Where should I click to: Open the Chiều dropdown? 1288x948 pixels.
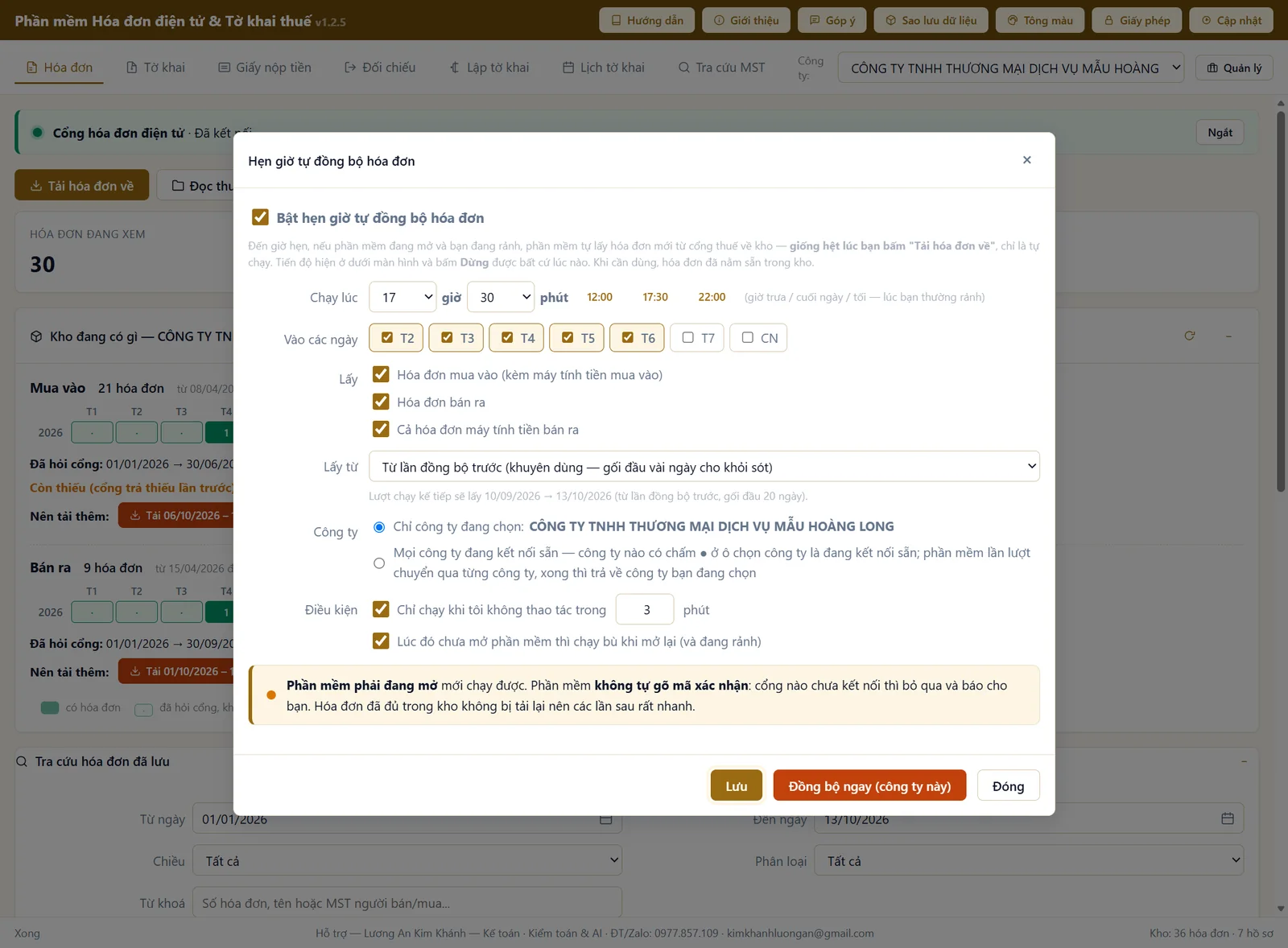pyautogui.click(x=407, y=861)
